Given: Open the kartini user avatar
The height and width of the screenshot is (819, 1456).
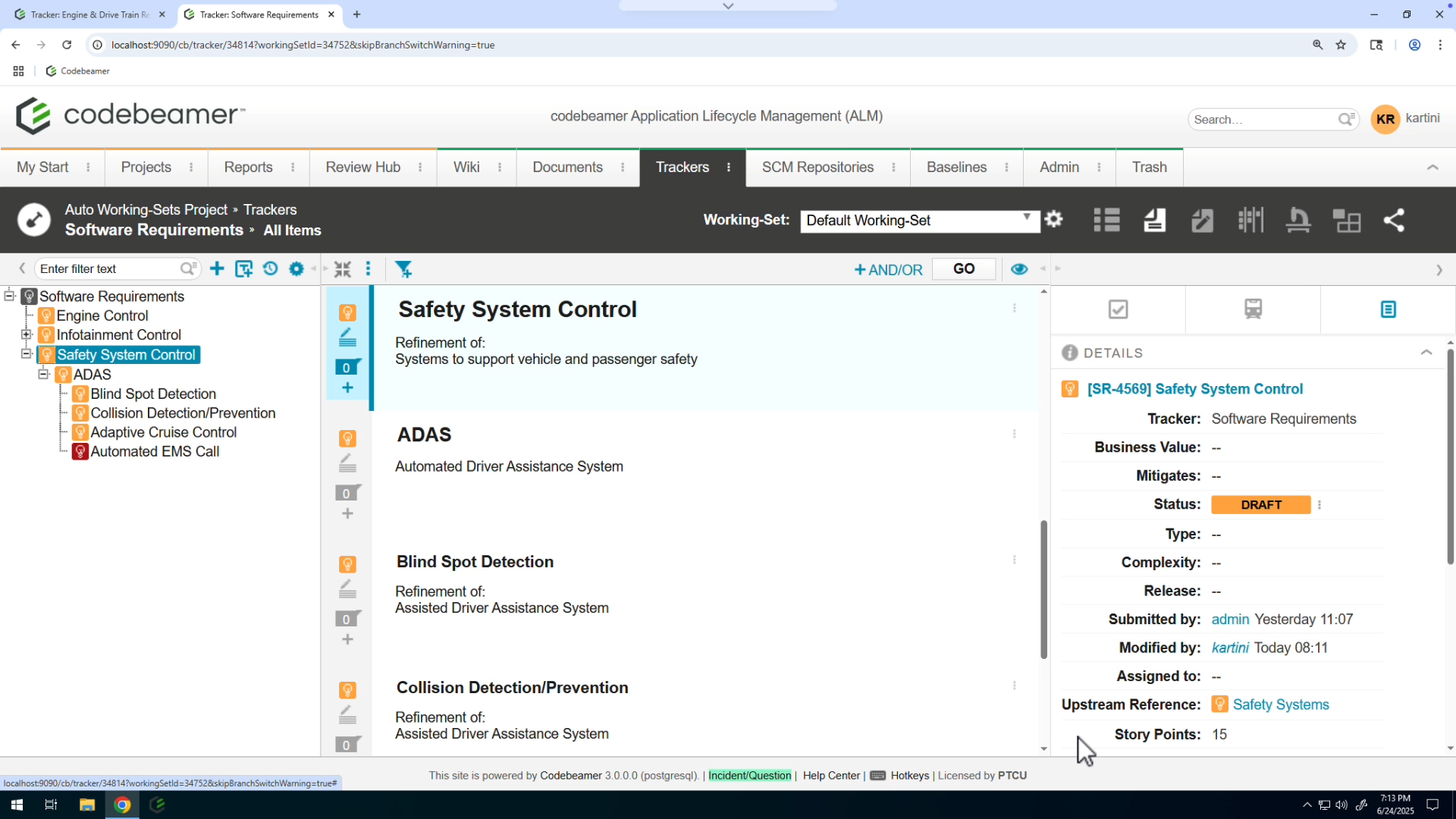Looking at the screenshot, I should pyautogui.click(x=1385, y=119).
